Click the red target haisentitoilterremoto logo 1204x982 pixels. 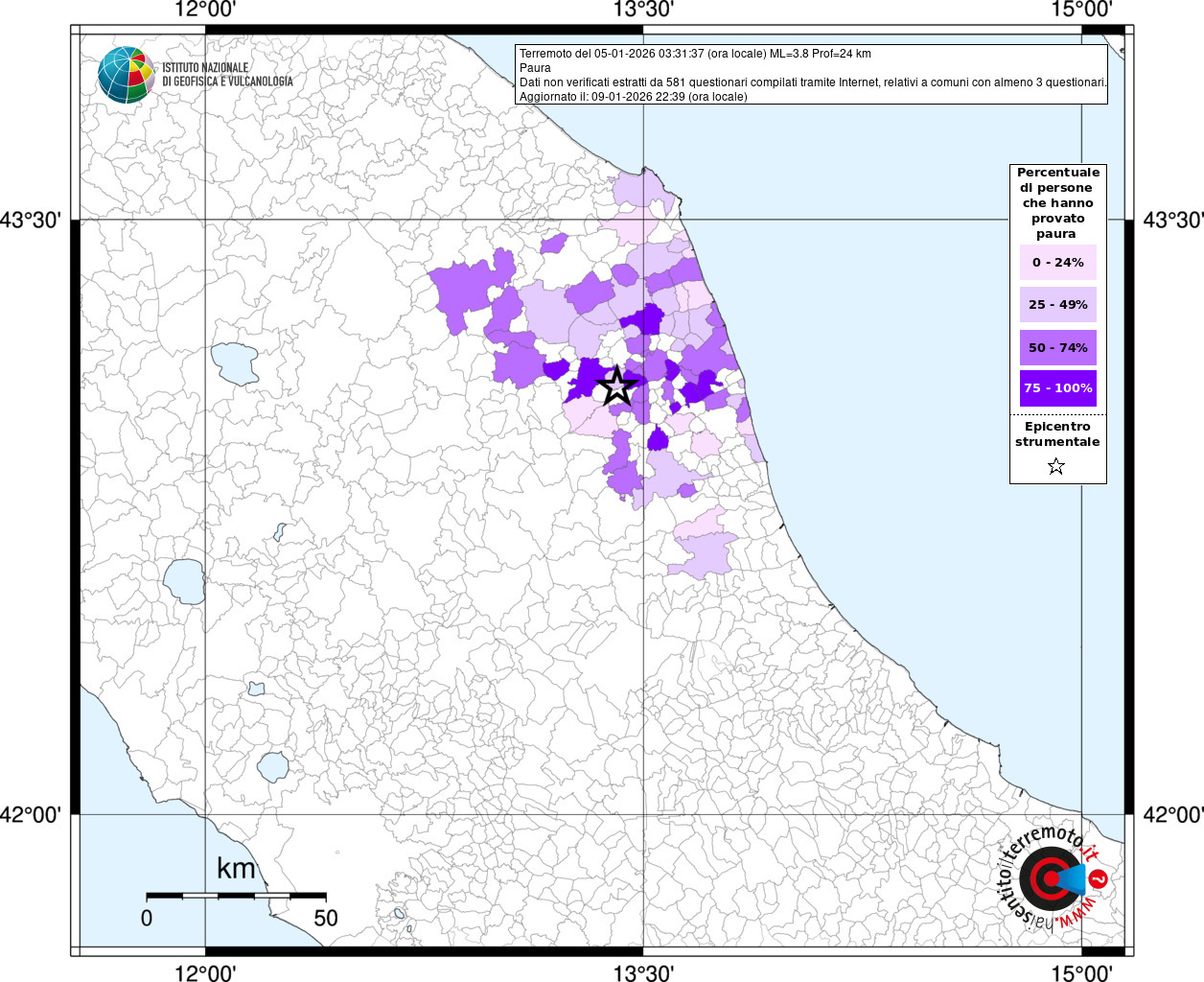tap(1050, 878)
